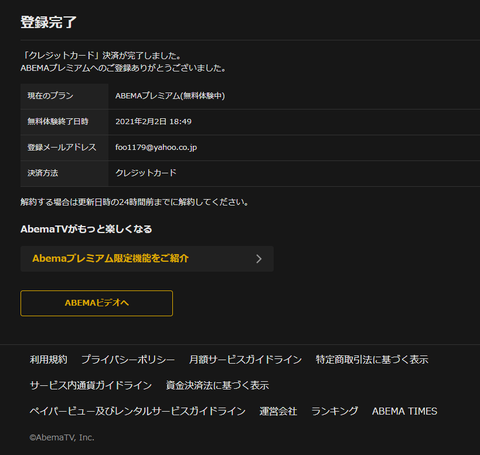Click ©AbemaTV, Inc. copyright text
The height and width of the screenshot is (455, 480).
pos(62,437)
